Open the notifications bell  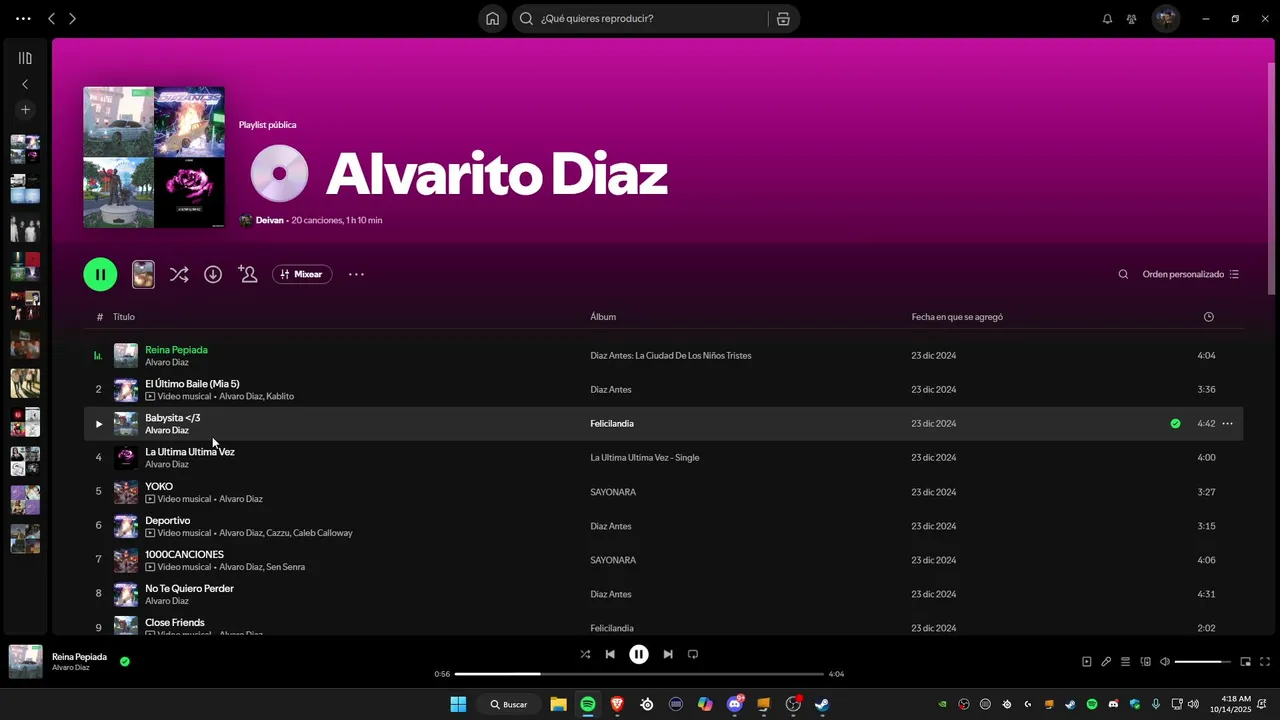click(1107, 18)
